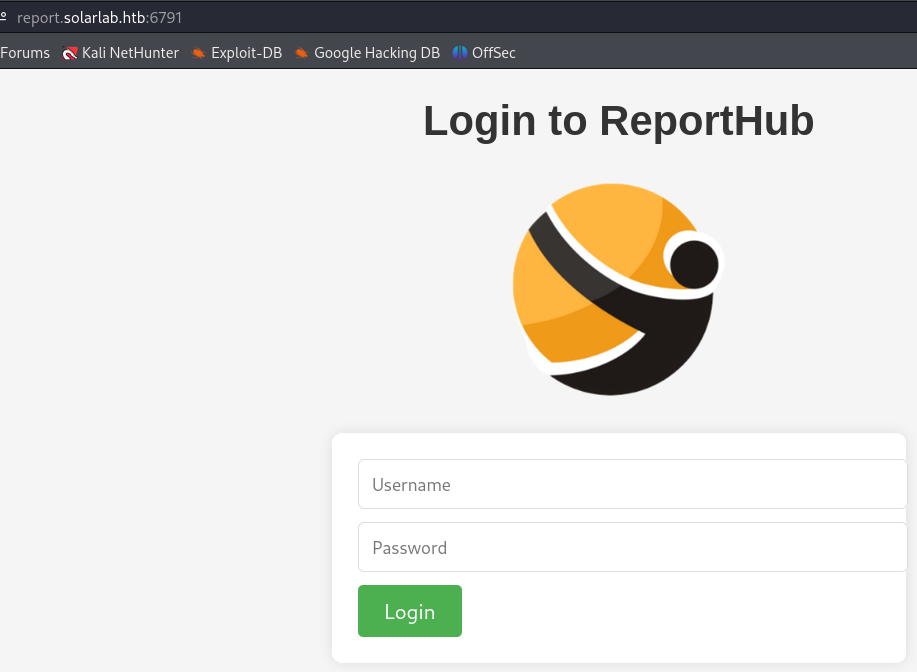Click the "Login to ReportHub" heading
917x672 pixels.
click(x=619, y=121)
